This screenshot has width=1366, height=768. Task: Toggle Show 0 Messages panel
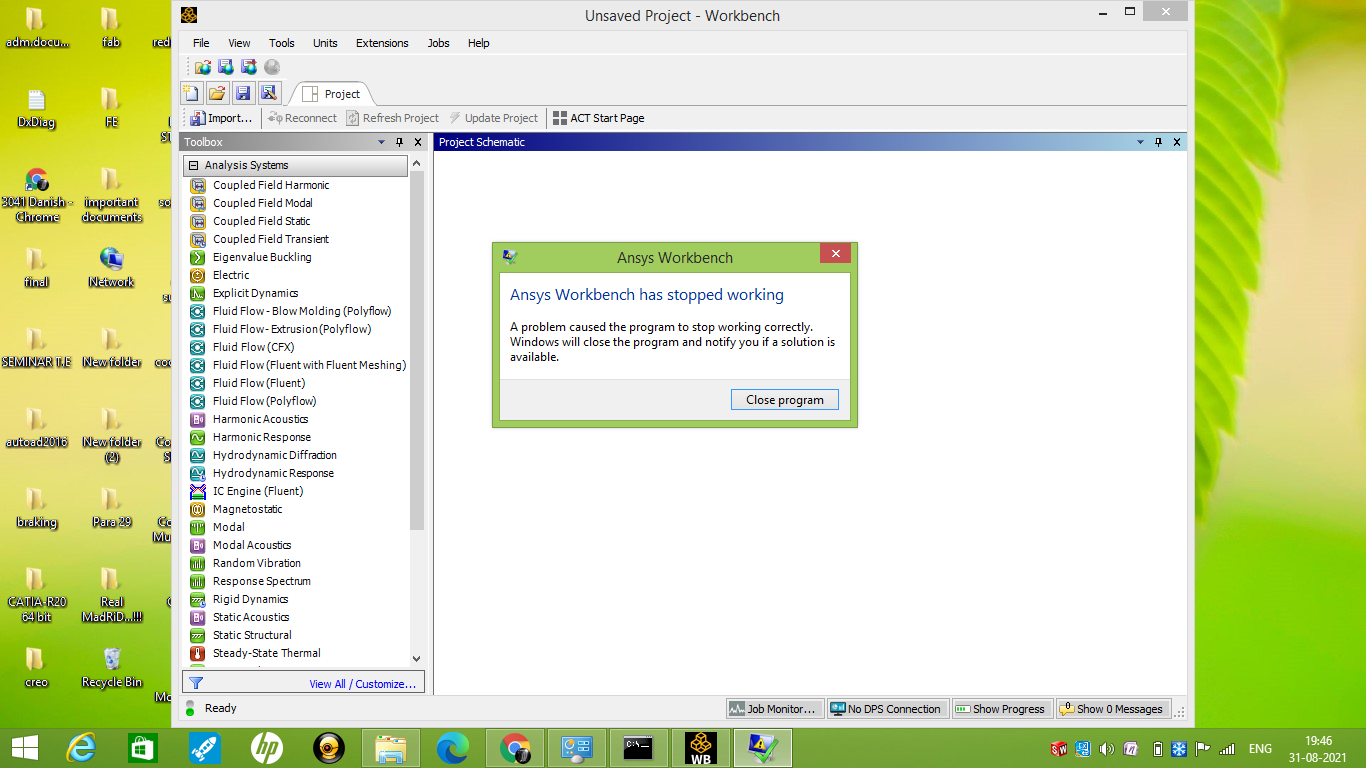coord(1111,709)
